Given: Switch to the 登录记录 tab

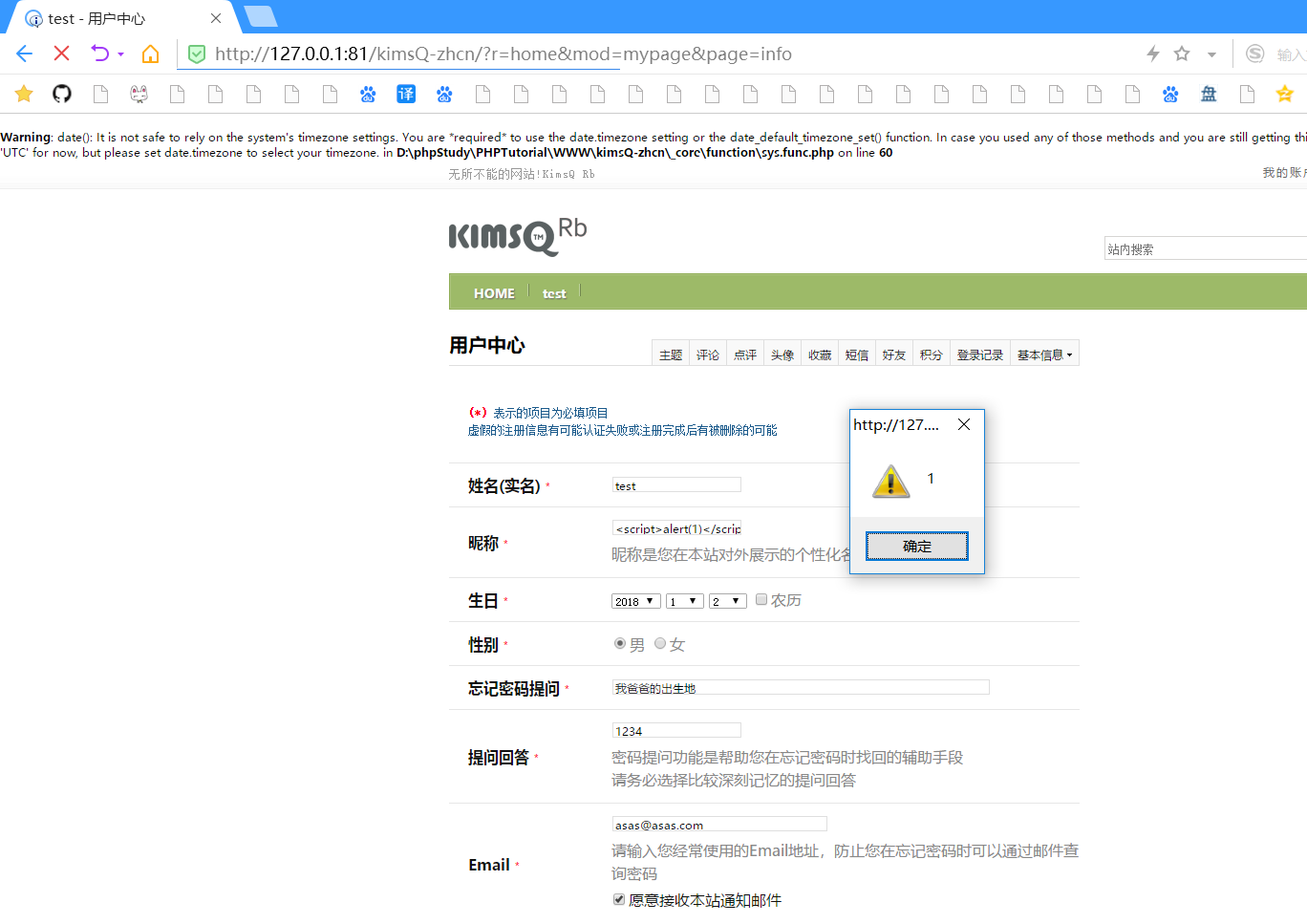Looking at the screenshot, I should 980,355.
